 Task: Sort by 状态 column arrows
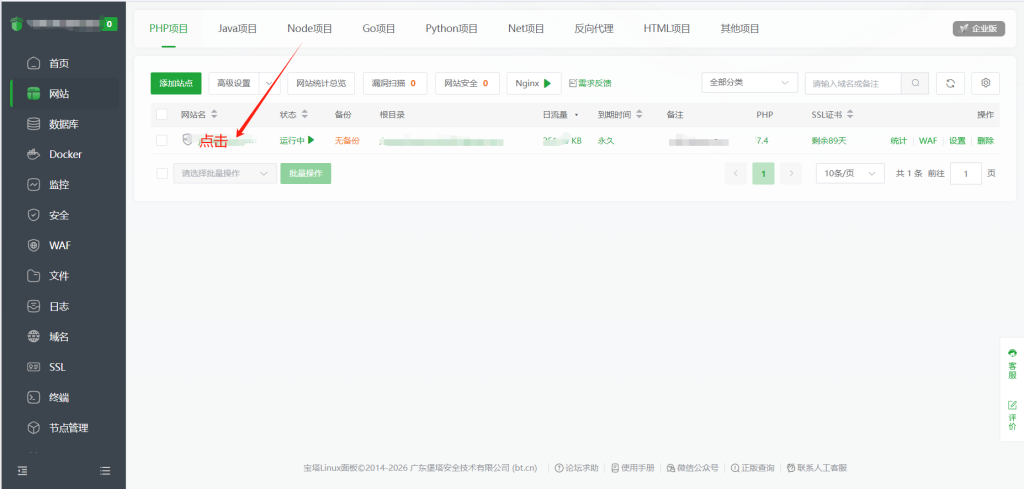click(304, 115)
